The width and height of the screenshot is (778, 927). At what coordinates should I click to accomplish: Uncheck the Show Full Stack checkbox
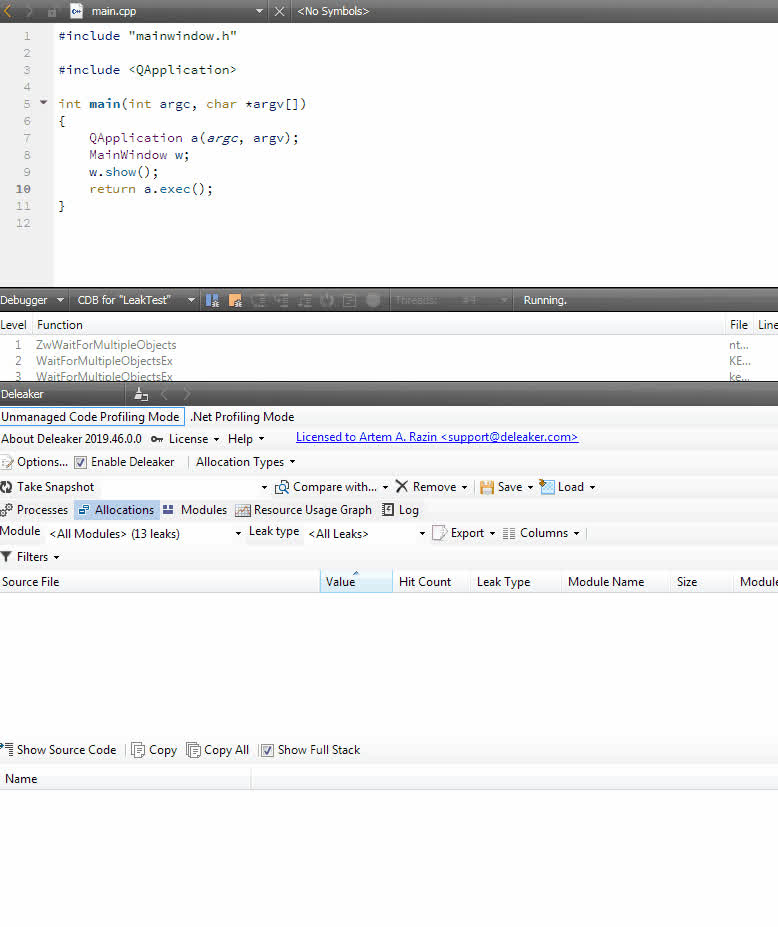click(267, 750)
